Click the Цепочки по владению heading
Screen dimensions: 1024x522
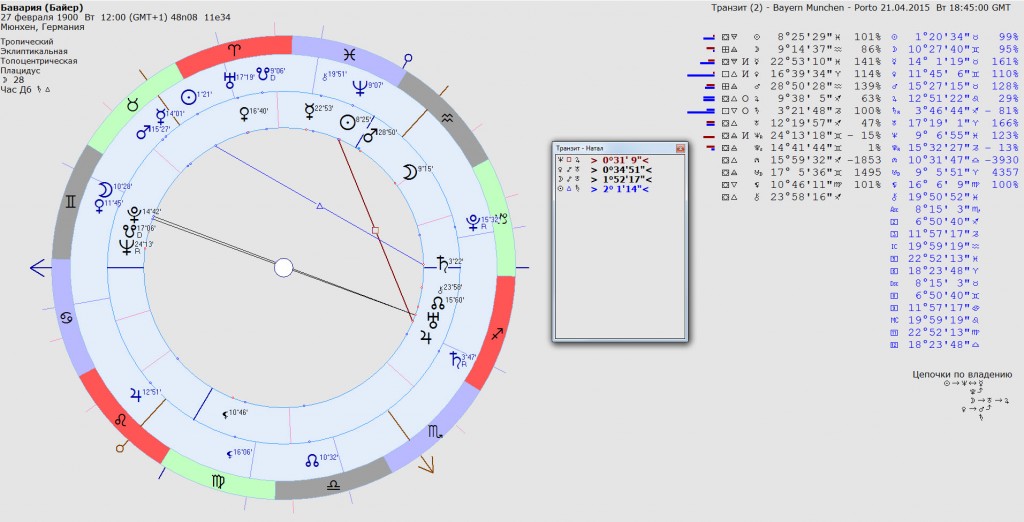click(x=962, y=374)
